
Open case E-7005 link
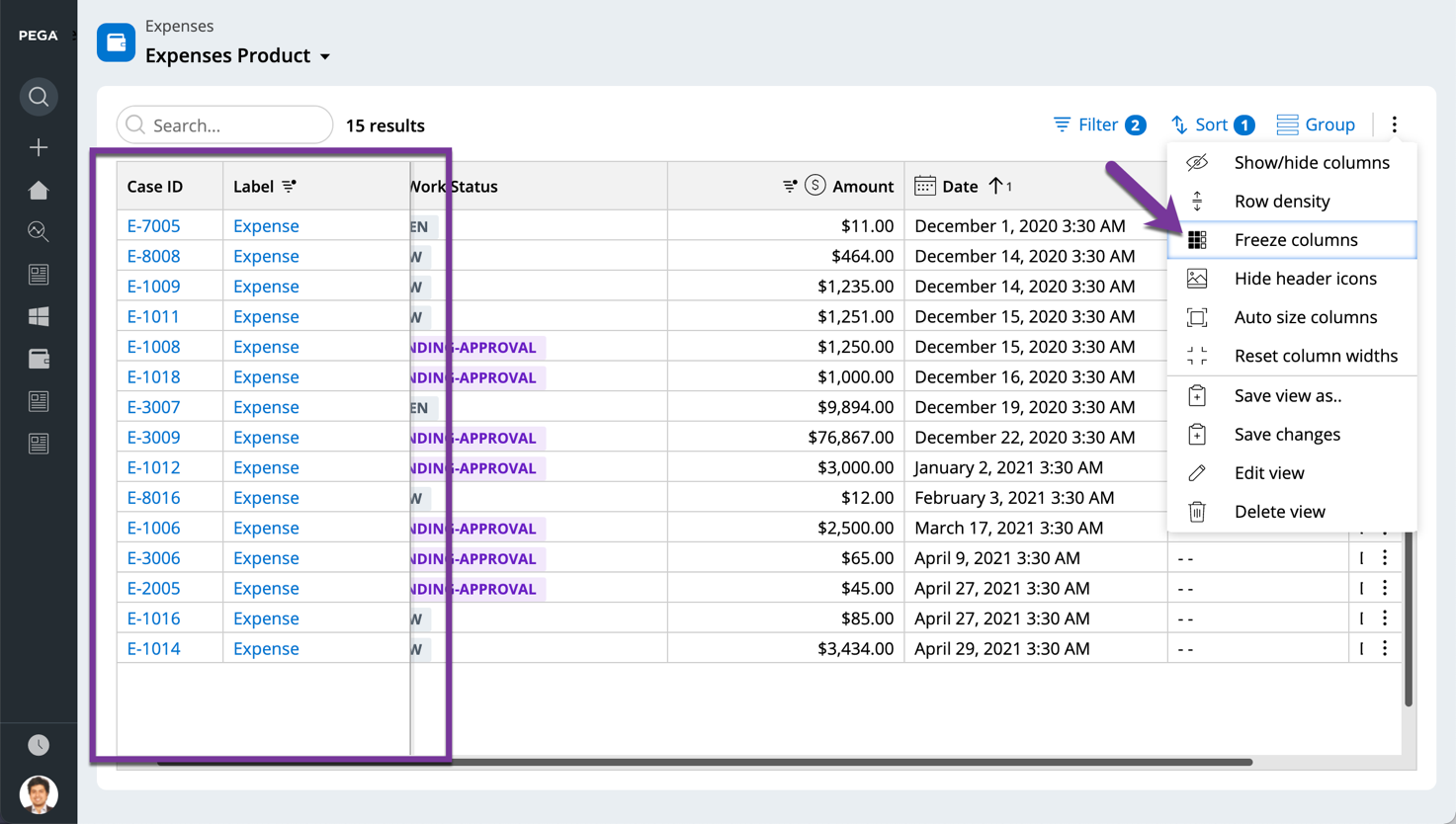[154, 225]
